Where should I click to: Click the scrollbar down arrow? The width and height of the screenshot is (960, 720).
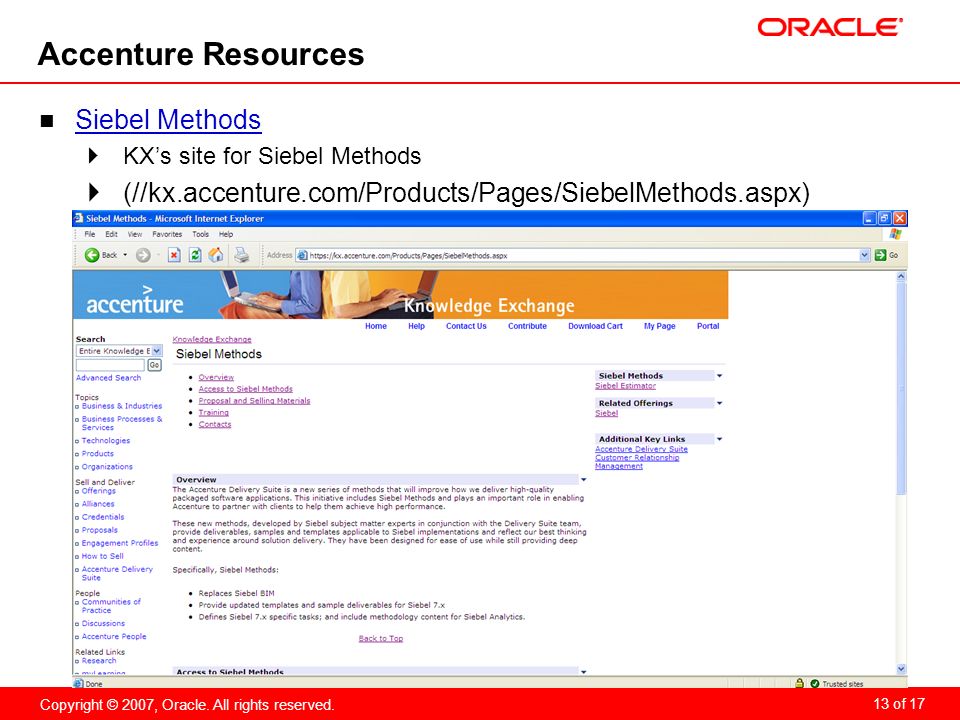[x=901, y=669]
